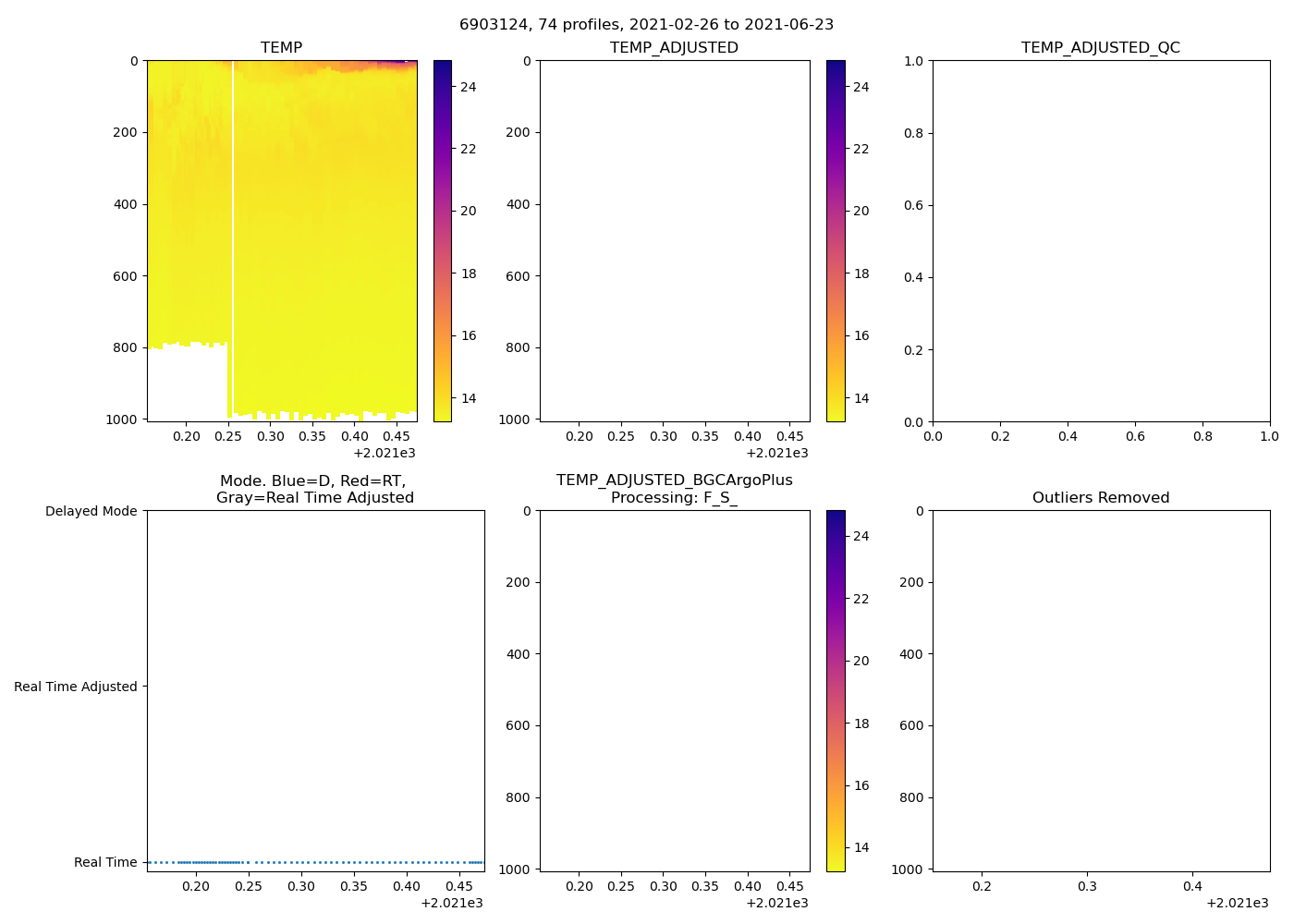Click the TEMP_ADJUSTED plot title
Screen dimensions: 1294x924
(674, 48)
